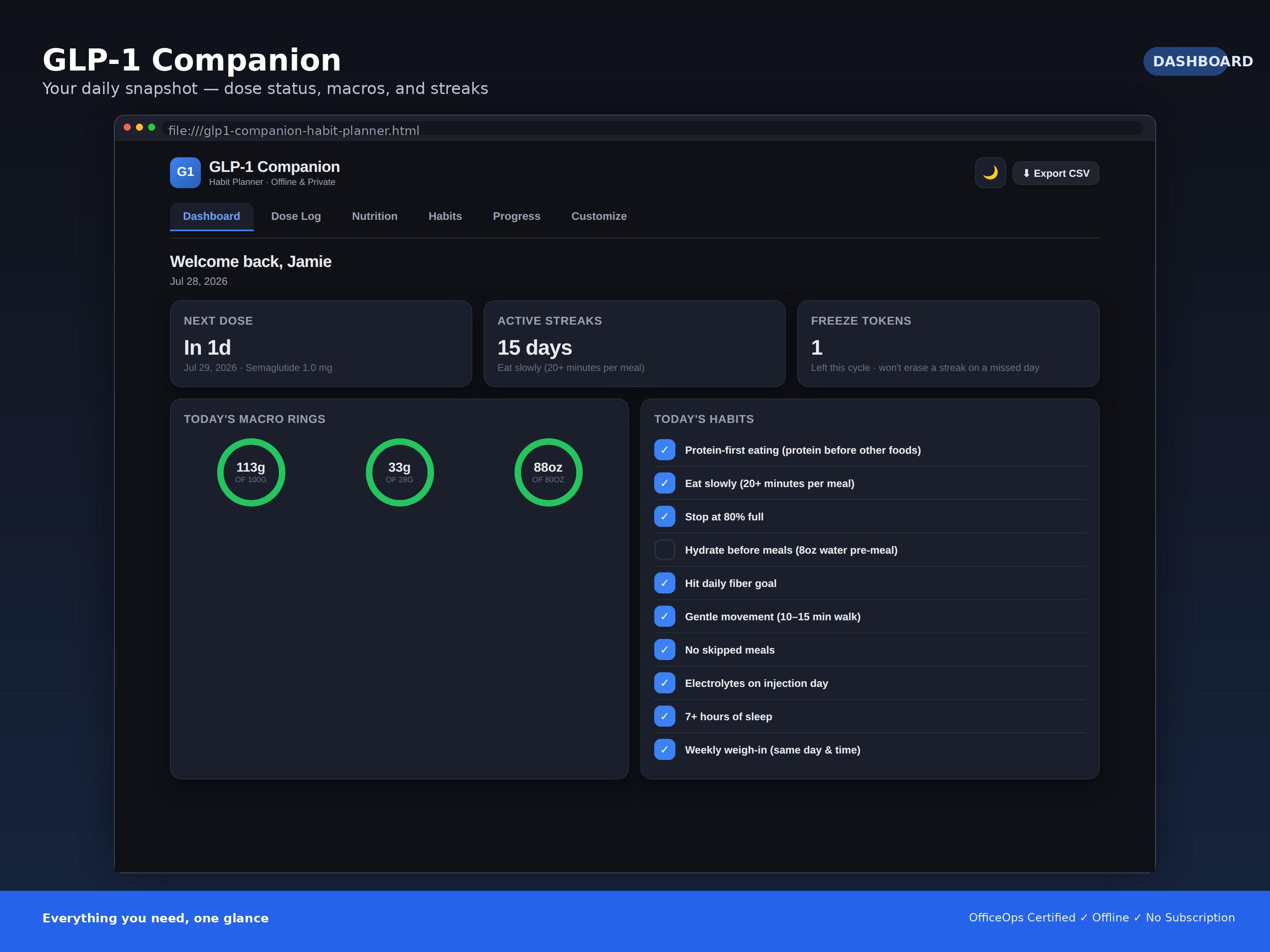
Task: Click the yellow window control dot
Action: pyautogui.click(x=140, y=127)
